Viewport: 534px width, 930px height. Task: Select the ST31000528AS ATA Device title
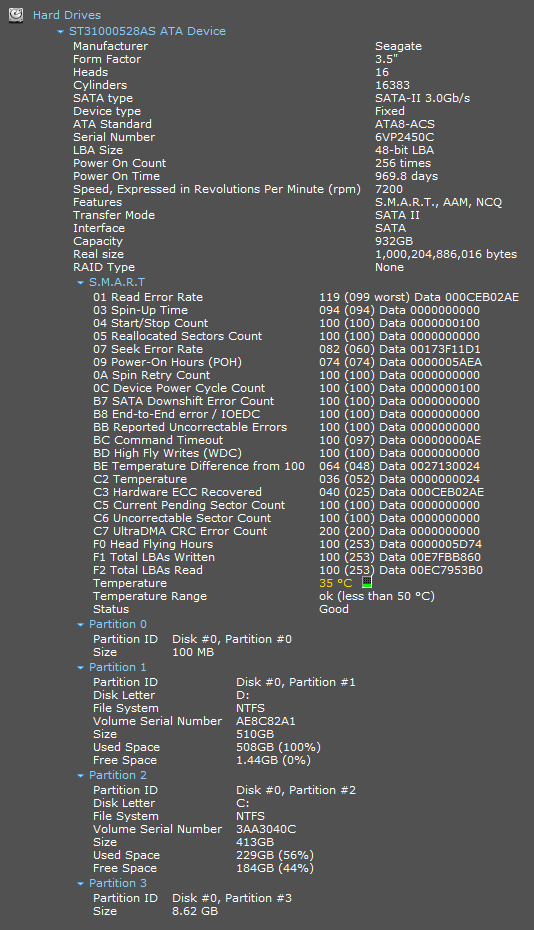tap(147, 31)
